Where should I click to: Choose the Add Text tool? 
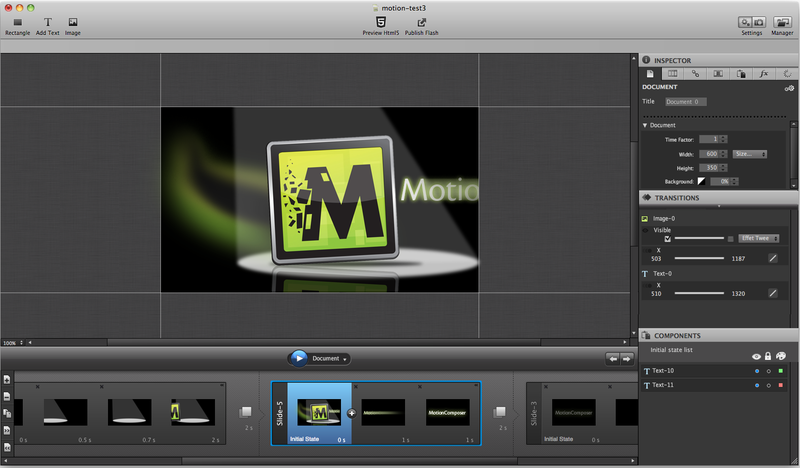click(47, 27)
